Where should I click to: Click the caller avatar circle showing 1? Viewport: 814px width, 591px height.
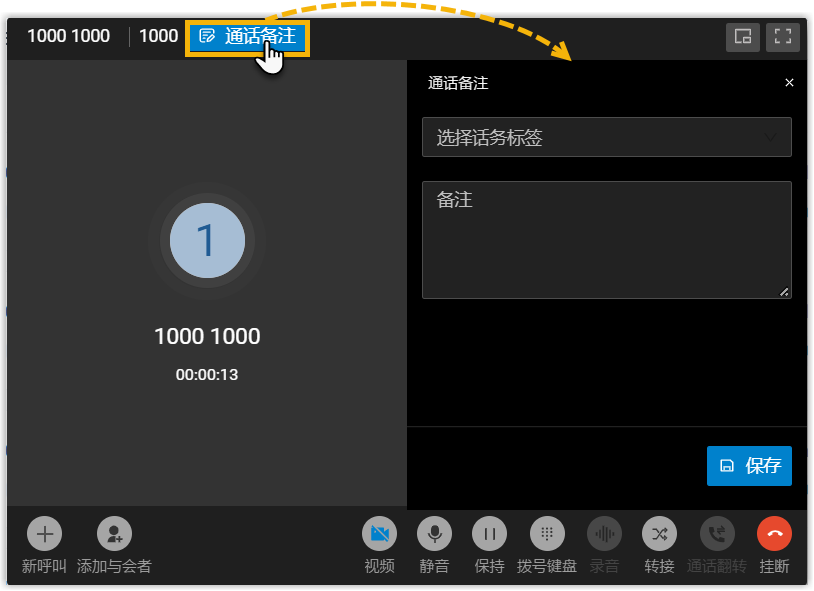click(x=207, y=241)
